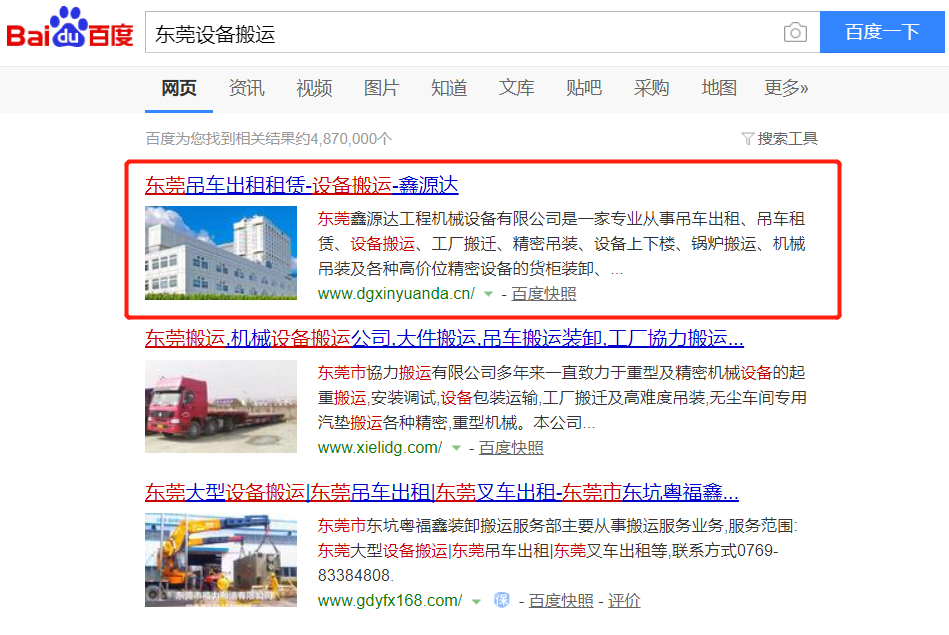Open the 地图 tab

click(x=718, y=88)
